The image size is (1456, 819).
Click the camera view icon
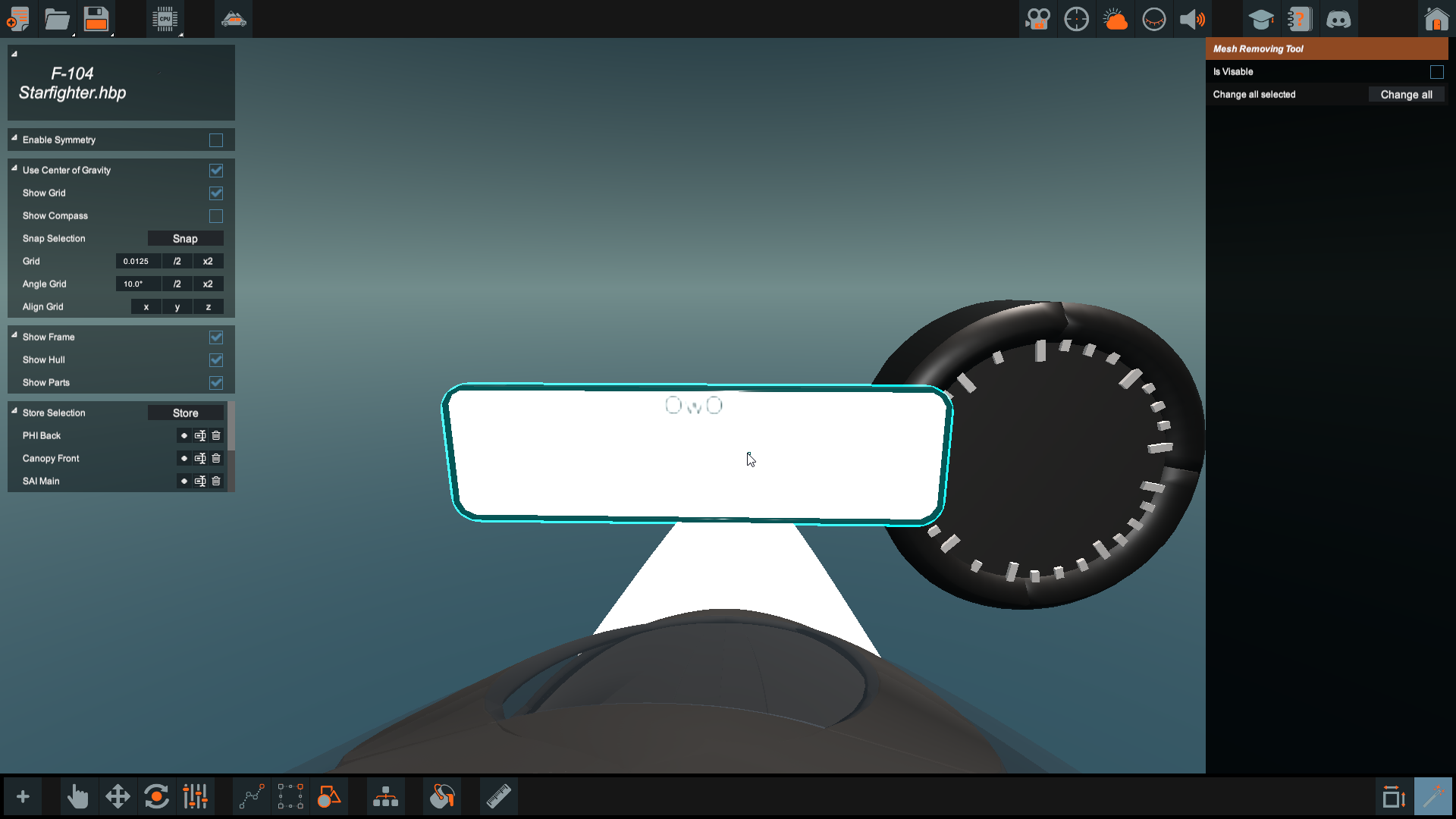(1037, 19)
